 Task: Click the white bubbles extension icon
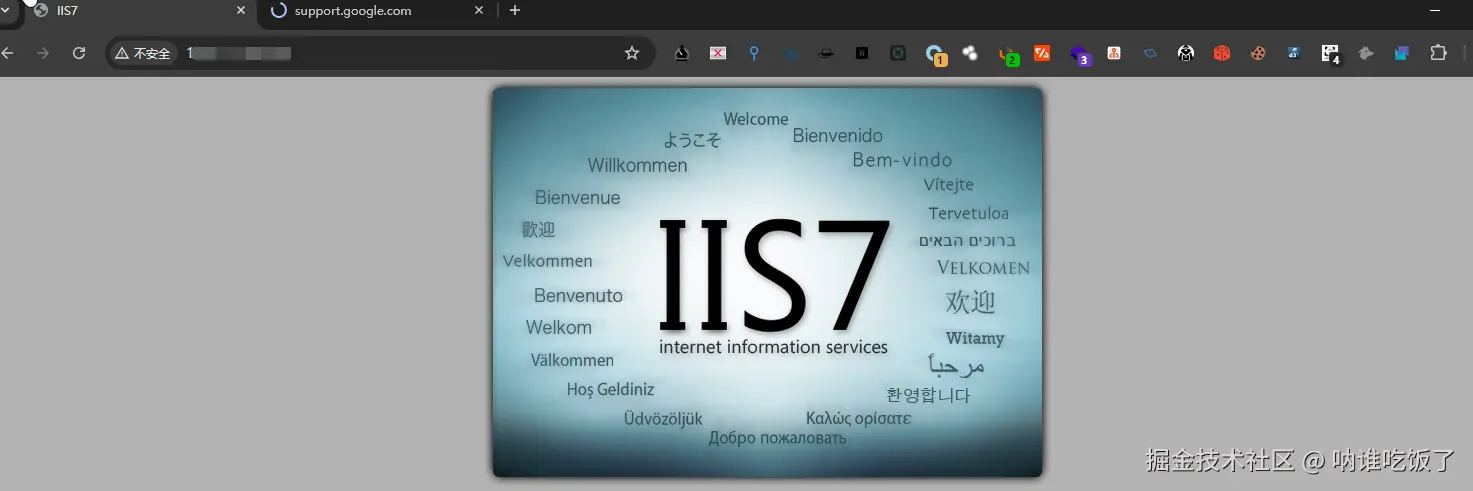coord(970,53)
